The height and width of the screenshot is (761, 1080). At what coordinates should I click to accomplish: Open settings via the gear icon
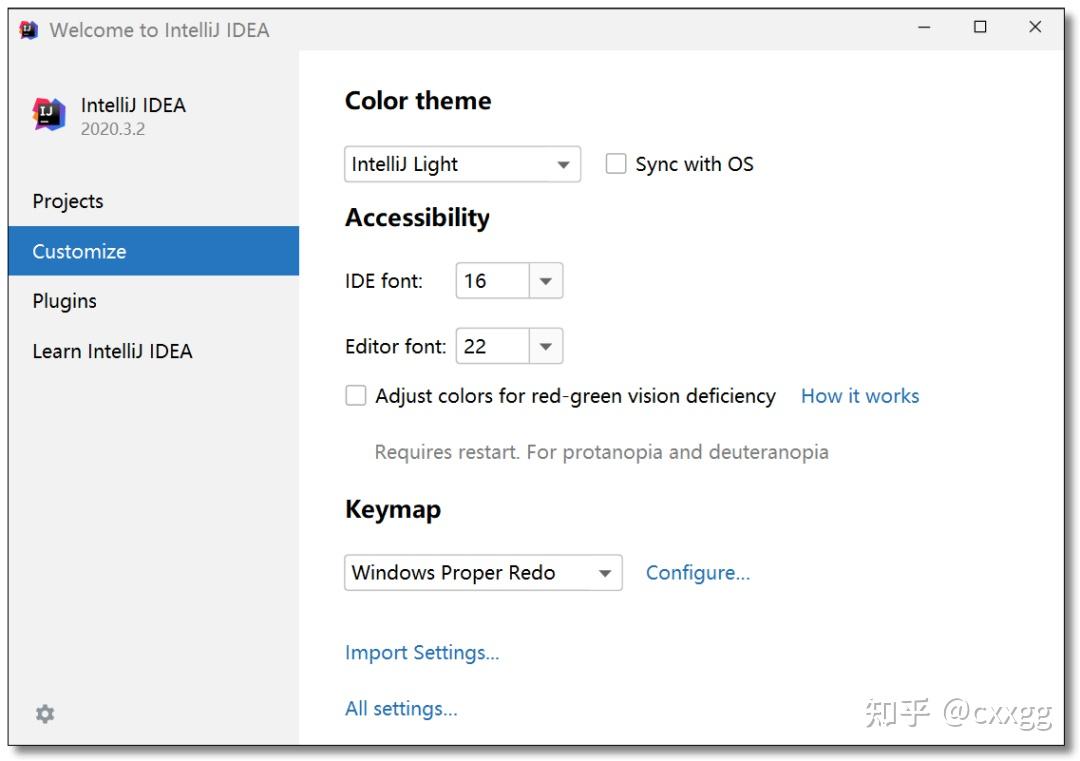click(44, 714)
